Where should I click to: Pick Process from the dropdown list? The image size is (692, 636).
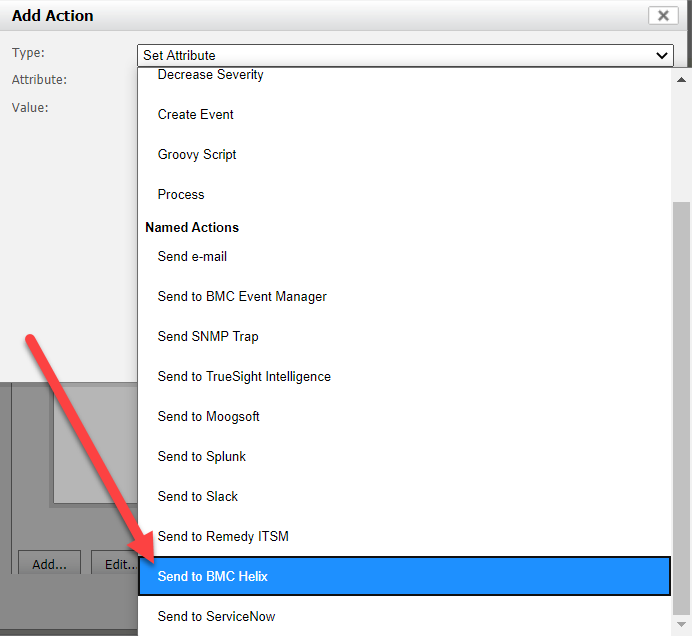(x=404, y=195)
